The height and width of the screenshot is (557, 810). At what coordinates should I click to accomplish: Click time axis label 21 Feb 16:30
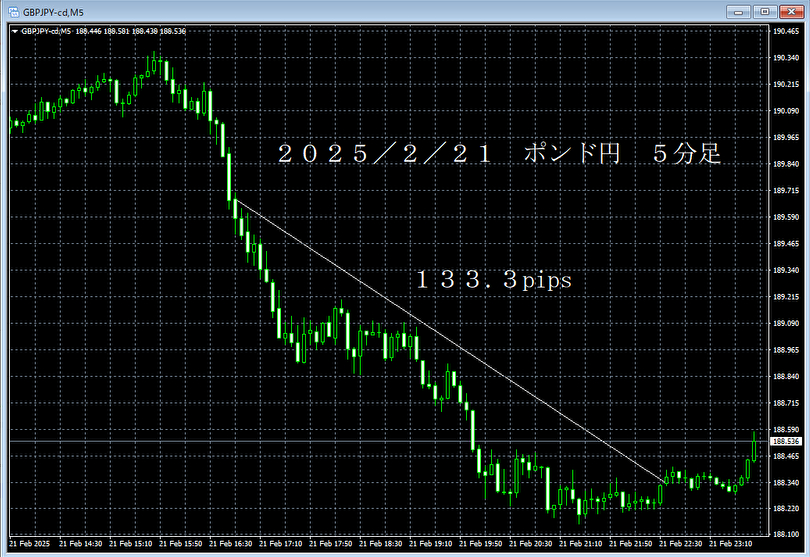pyautogui.click(x=231, y=544)
